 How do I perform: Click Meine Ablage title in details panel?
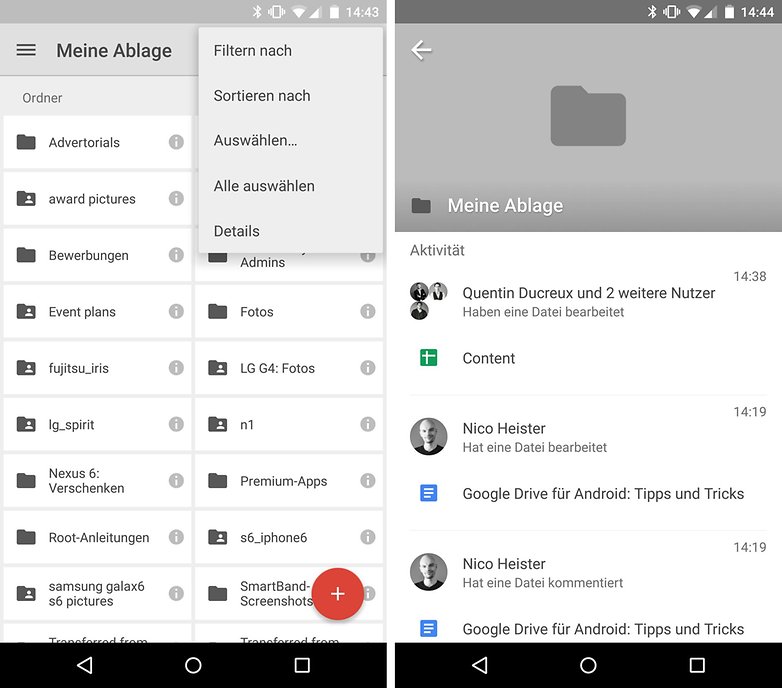[505, 205]
